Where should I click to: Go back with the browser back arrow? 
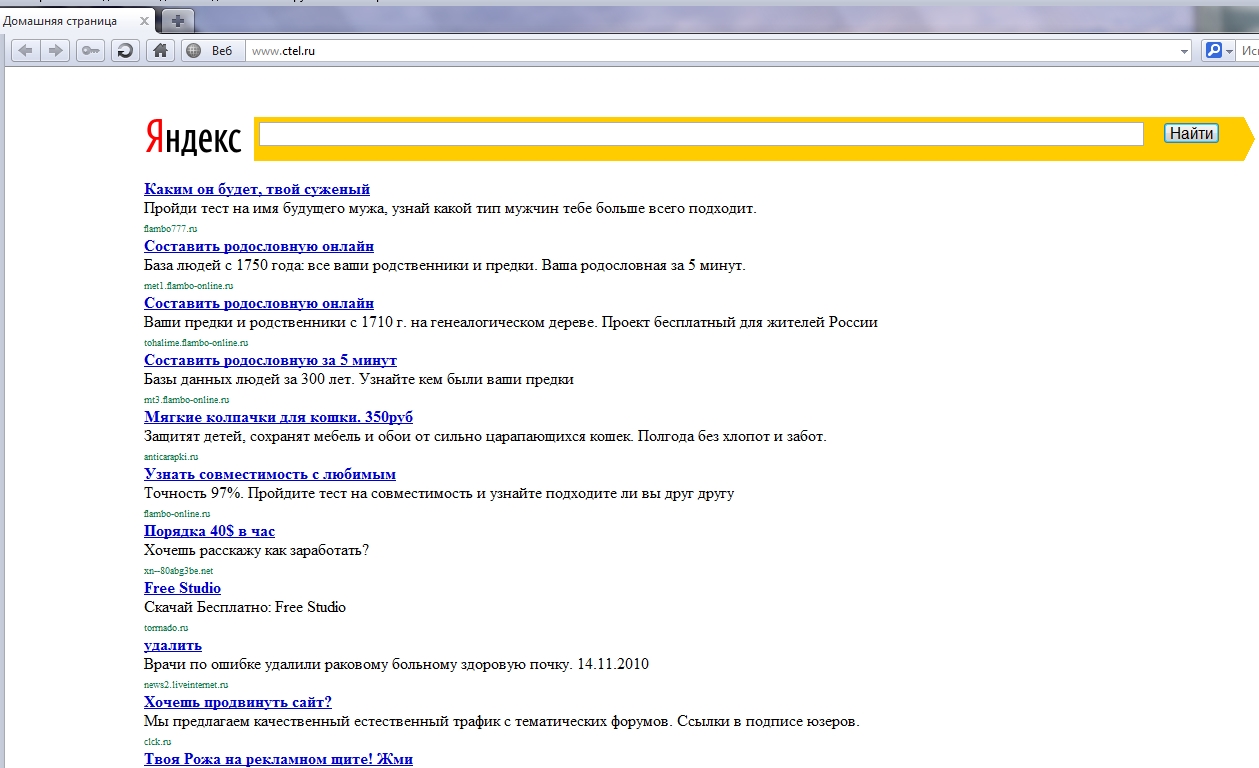click(26, 50)
